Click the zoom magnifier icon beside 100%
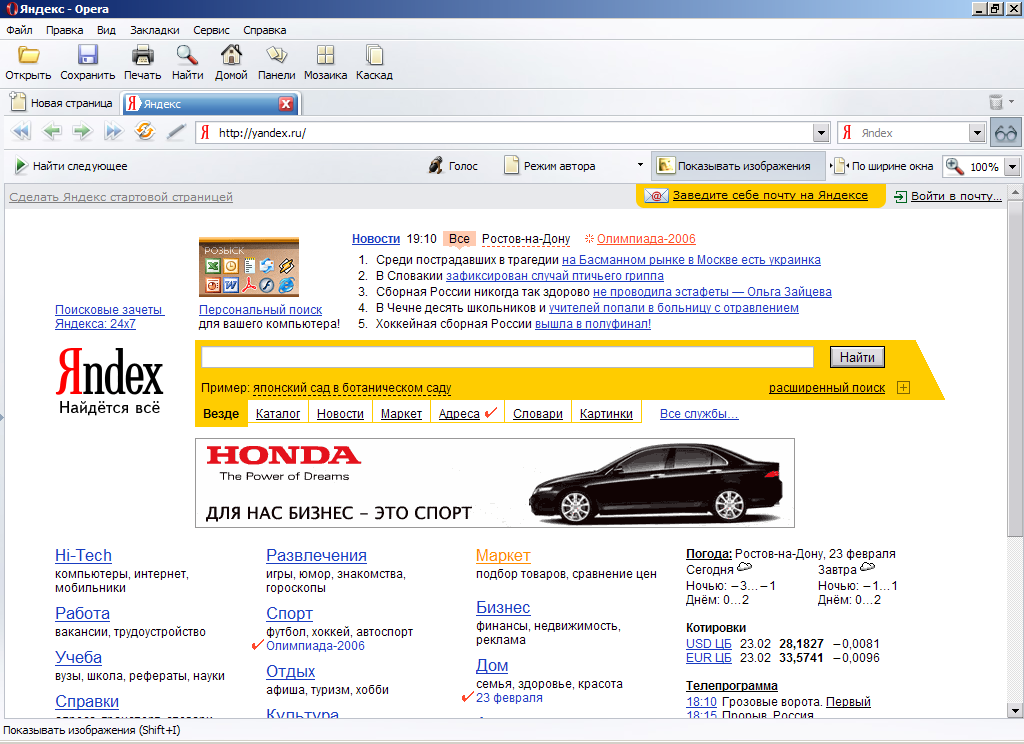Screen dimensions: 1024x744 click(955, 166)
